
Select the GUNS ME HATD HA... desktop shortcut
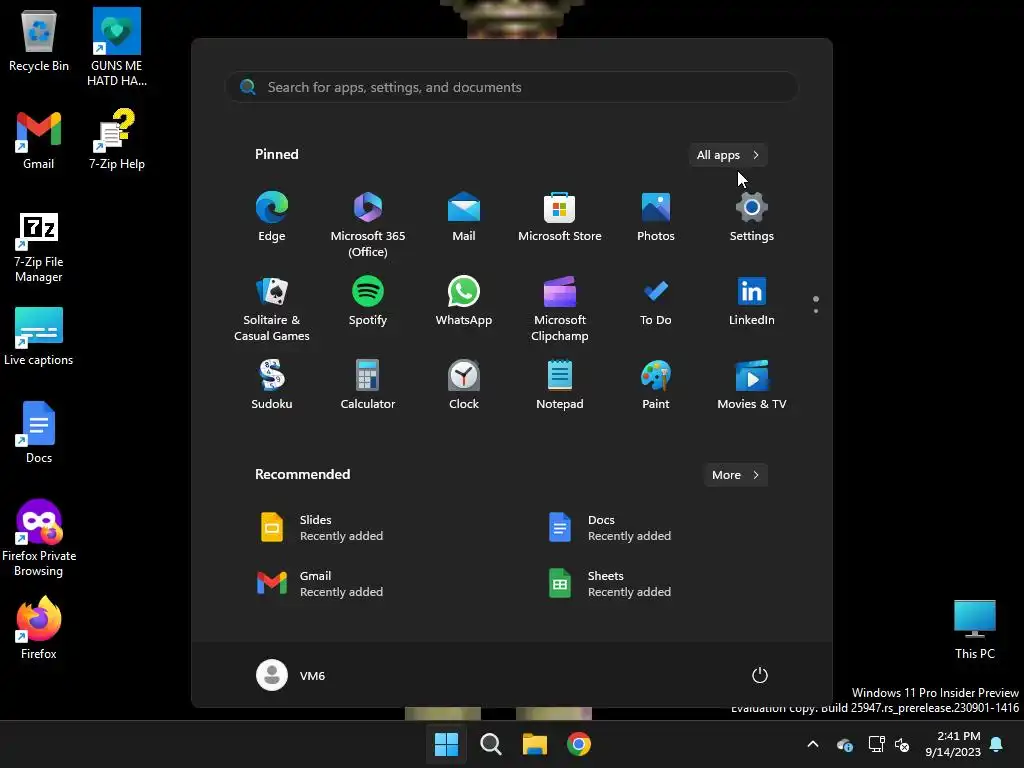(117, 47)
